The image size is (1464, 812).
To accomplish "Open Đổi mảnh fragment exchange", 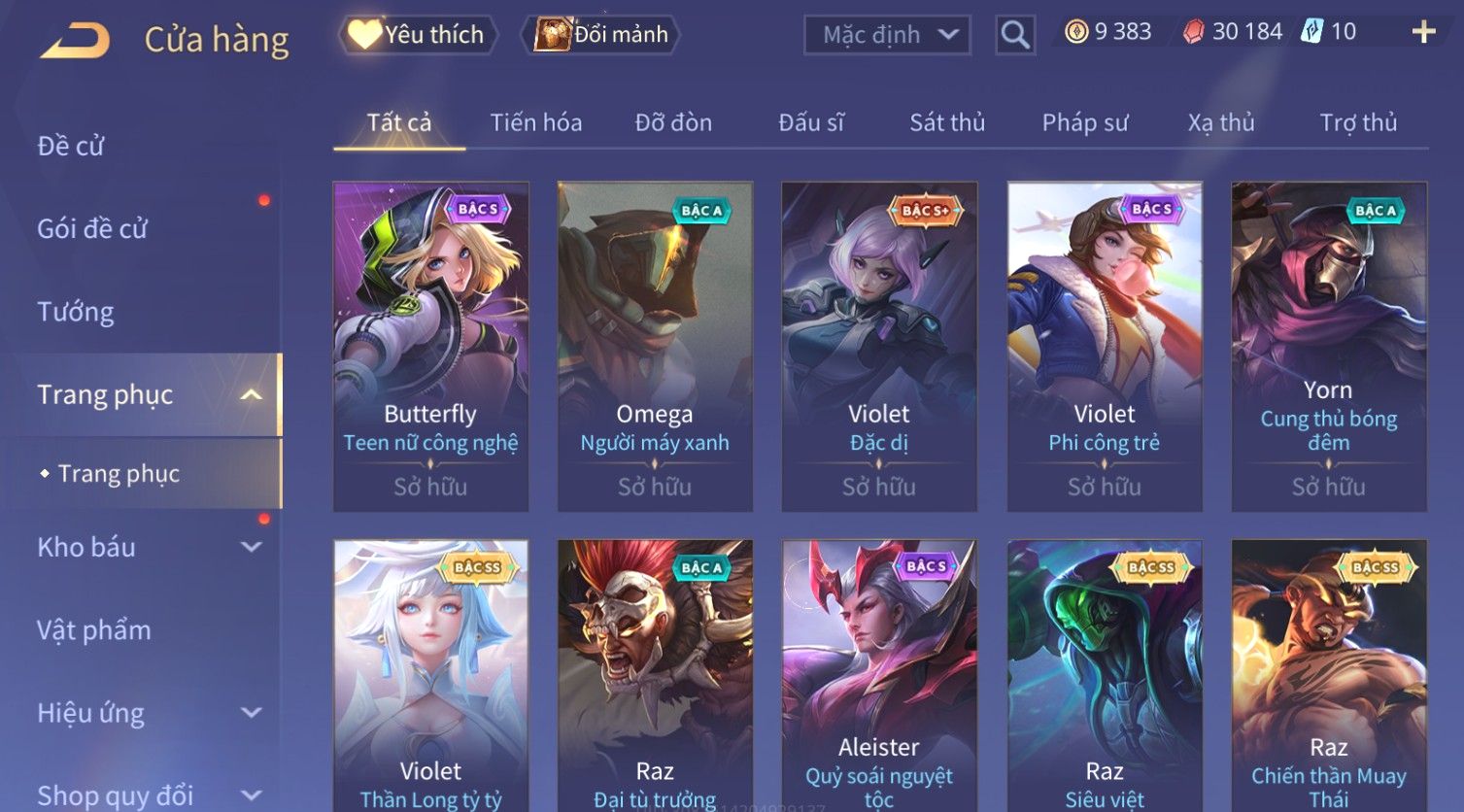I will [601, 35].
